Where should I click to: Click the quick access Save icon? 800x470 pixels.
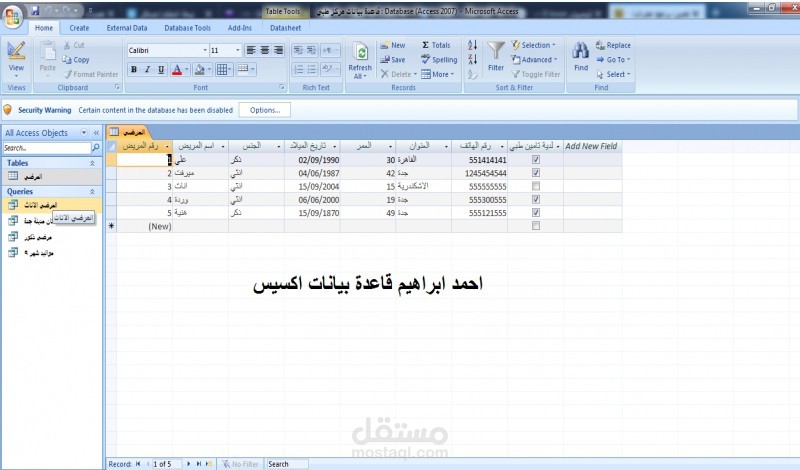pos(35,10)
